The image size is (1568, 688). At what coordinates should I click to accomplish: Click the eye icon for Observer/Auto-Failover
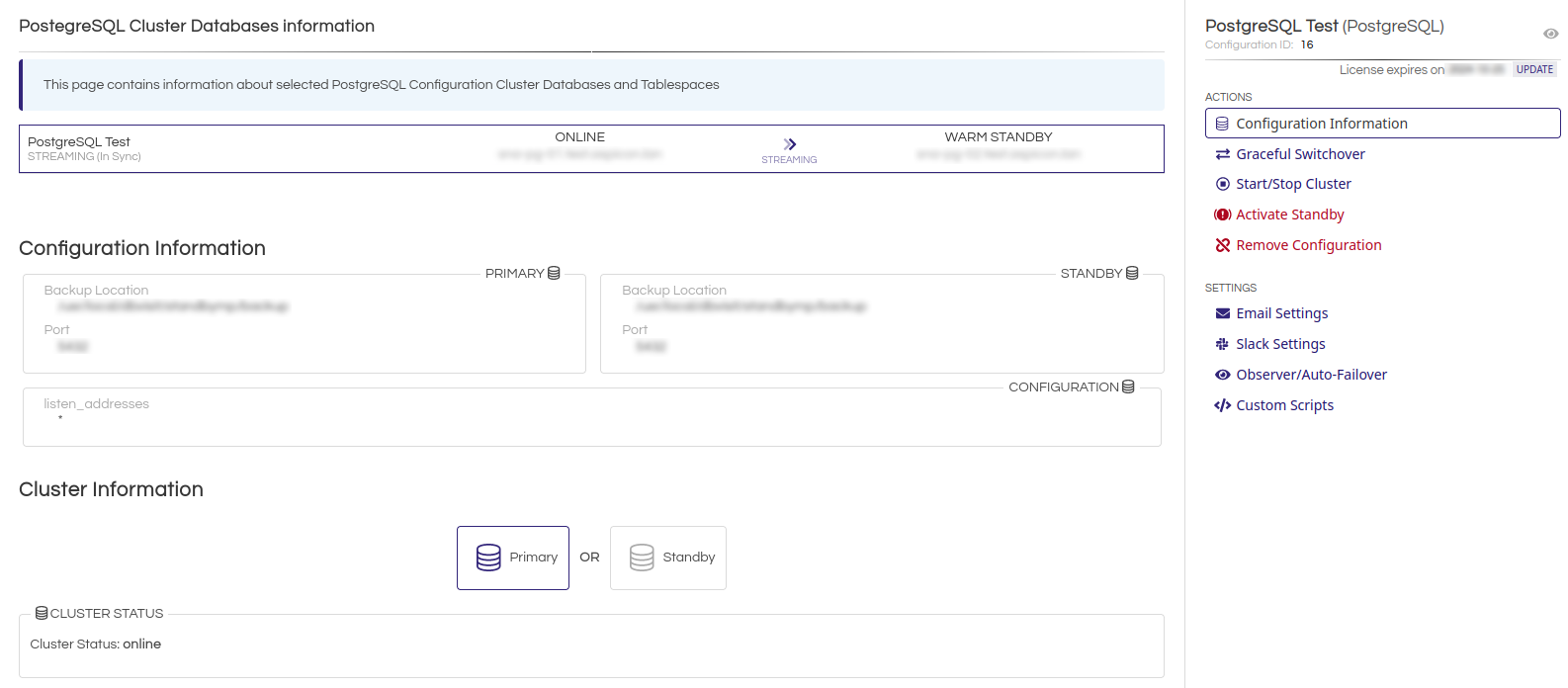click(x=1222, y=375)
